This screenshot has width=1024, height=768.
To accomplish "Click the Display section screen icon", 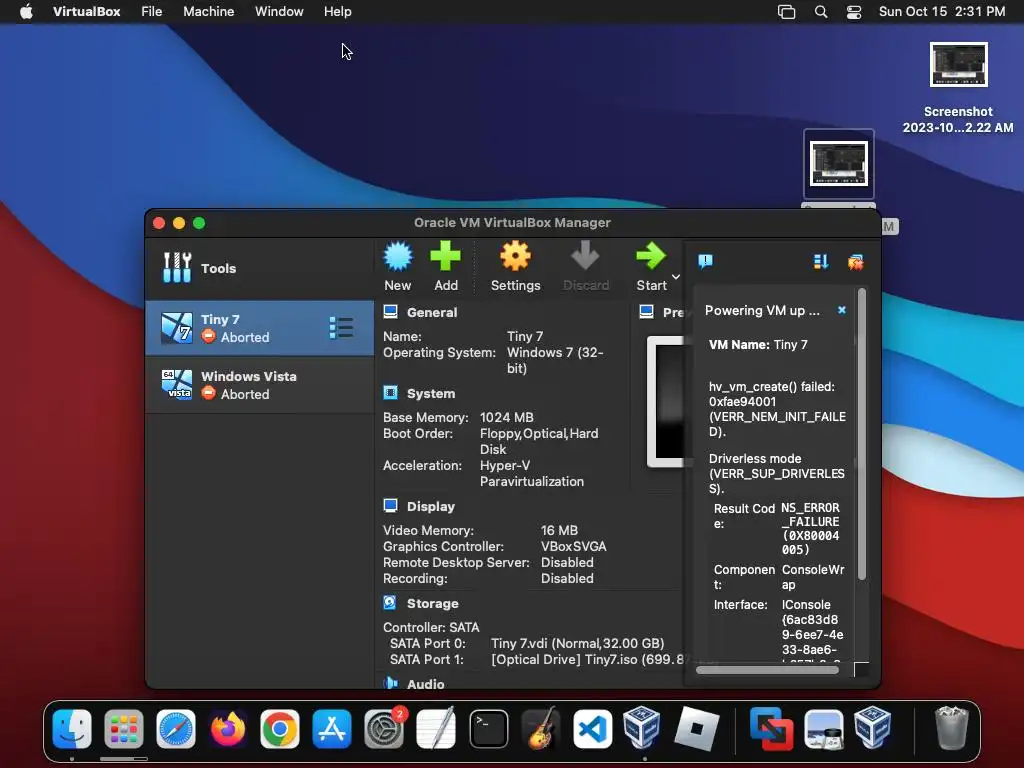I will [x=391, y=505].
